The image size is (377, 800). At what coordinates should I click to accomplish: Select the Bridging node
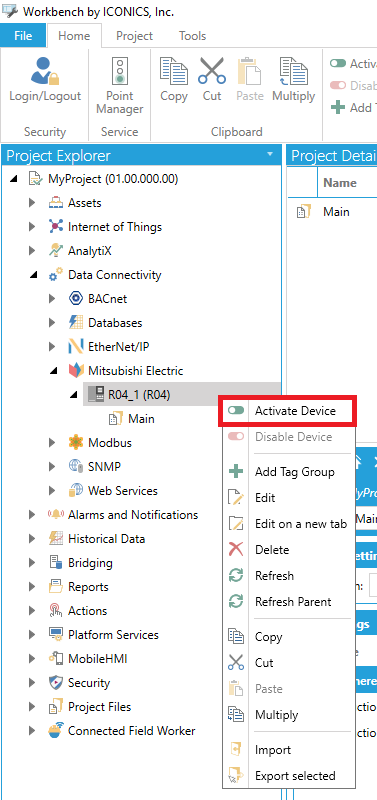click(x=90, y=563)
